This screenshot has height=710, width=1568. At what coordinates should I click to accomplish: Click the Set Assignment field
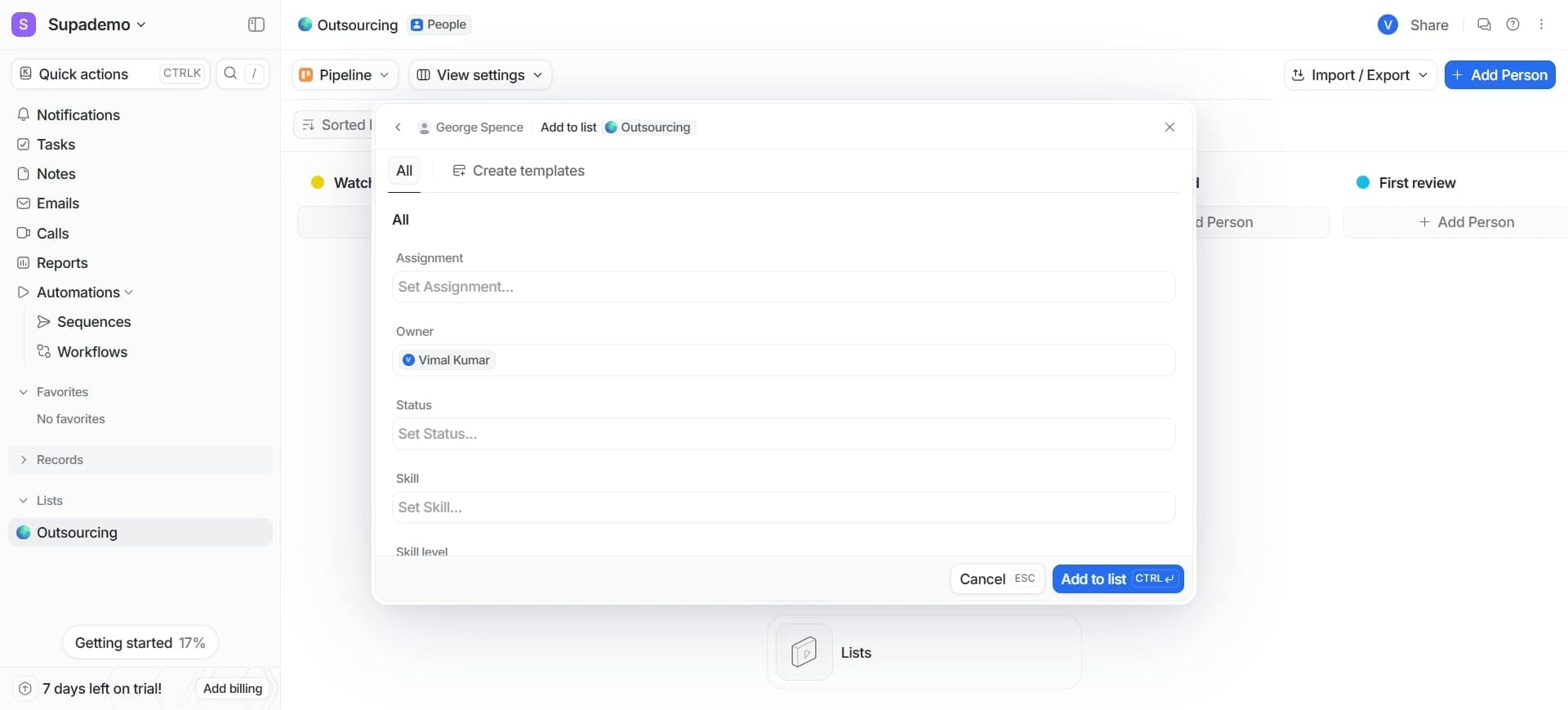[x=783, y=287]
